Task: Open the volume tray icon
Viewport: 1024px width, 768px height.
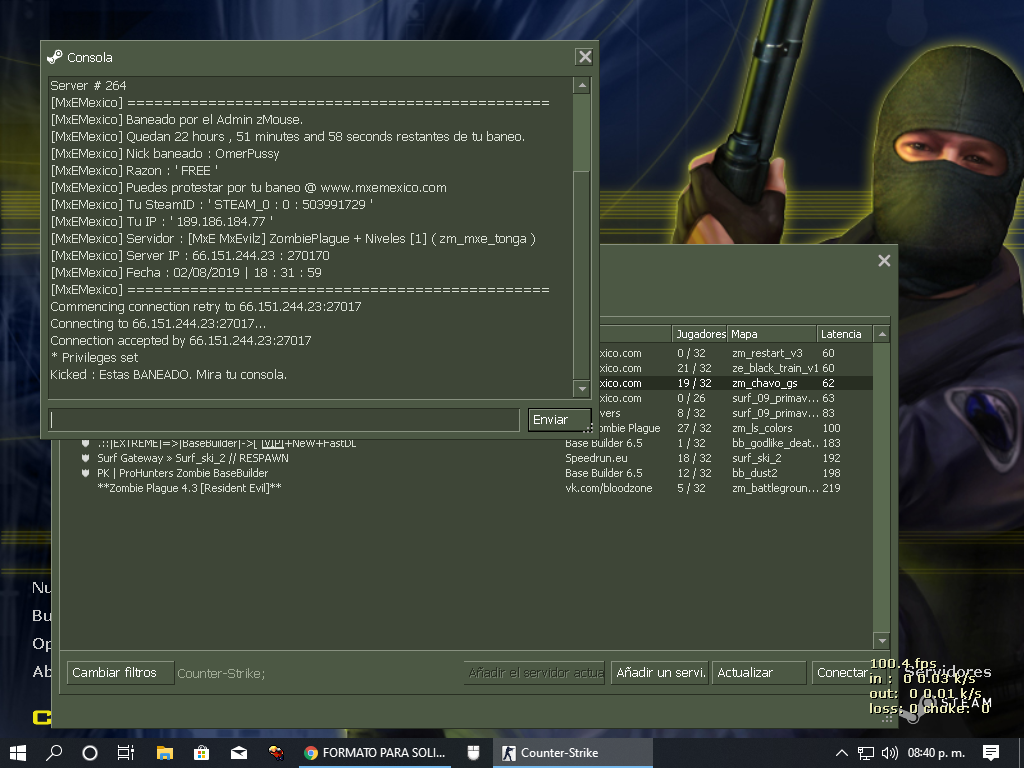Action: pyautogui.click(x=889, y=753)
